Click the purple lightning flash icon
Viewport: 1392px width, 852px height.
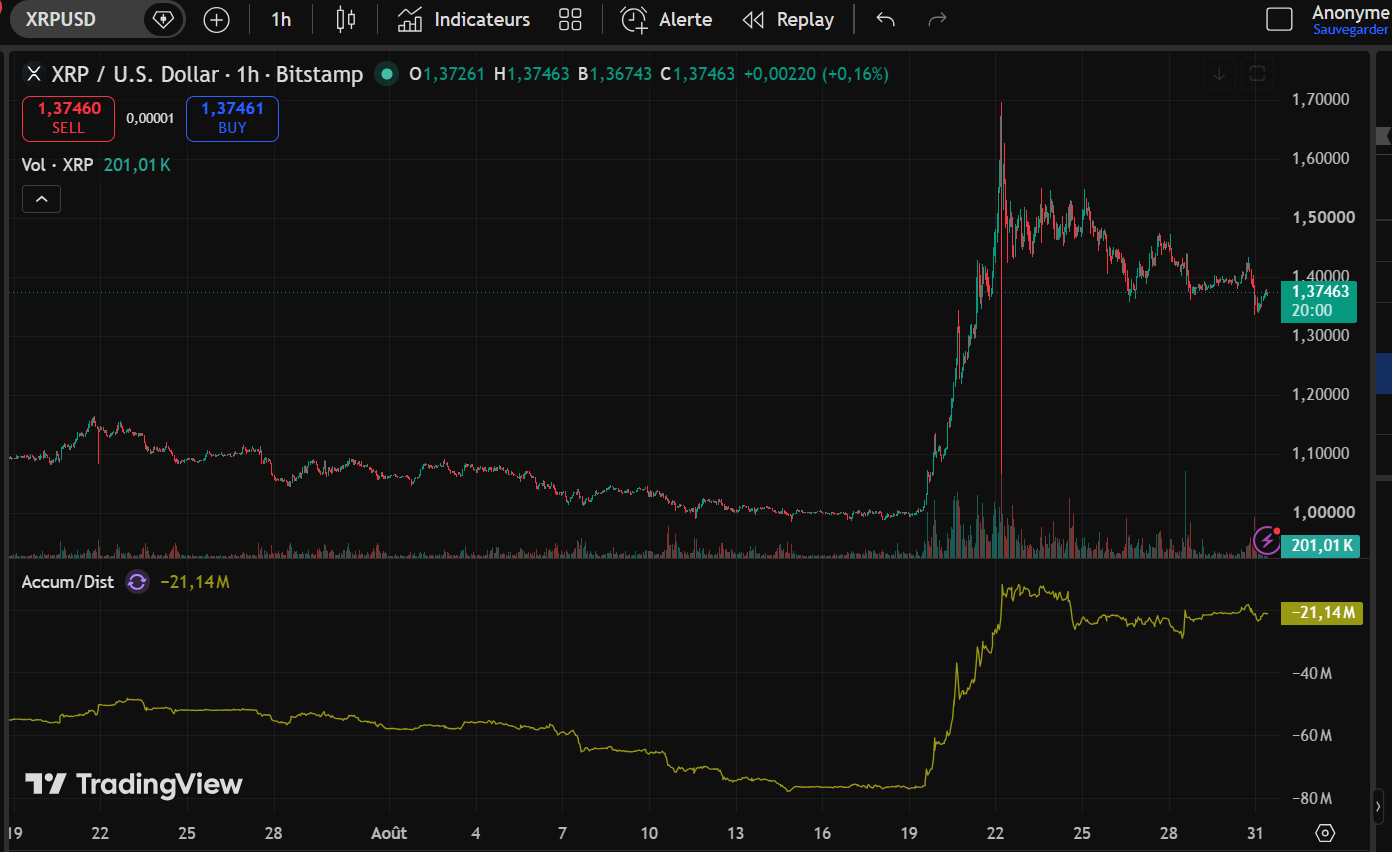[x=1267, y=541]
